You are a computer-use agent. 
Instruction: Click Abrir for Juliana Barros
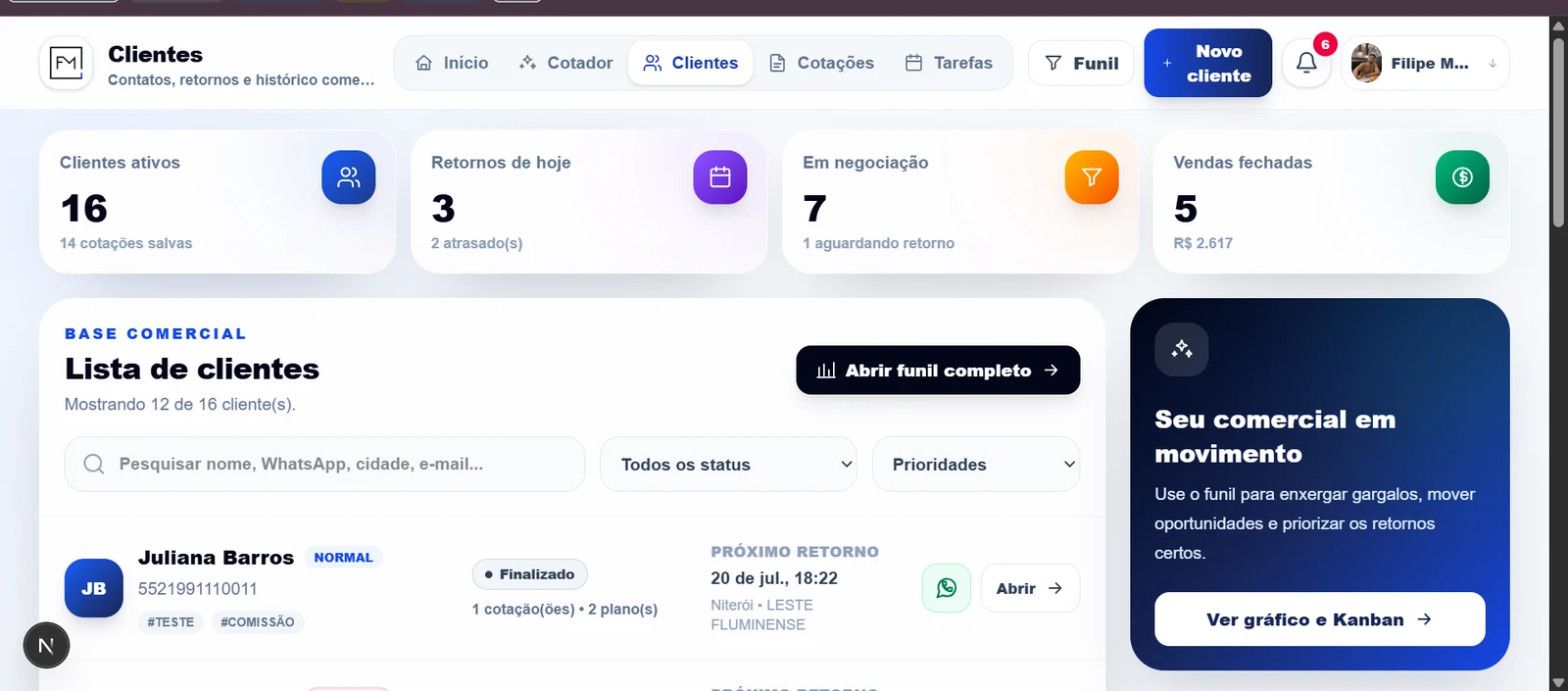[x=1030, y=588]
